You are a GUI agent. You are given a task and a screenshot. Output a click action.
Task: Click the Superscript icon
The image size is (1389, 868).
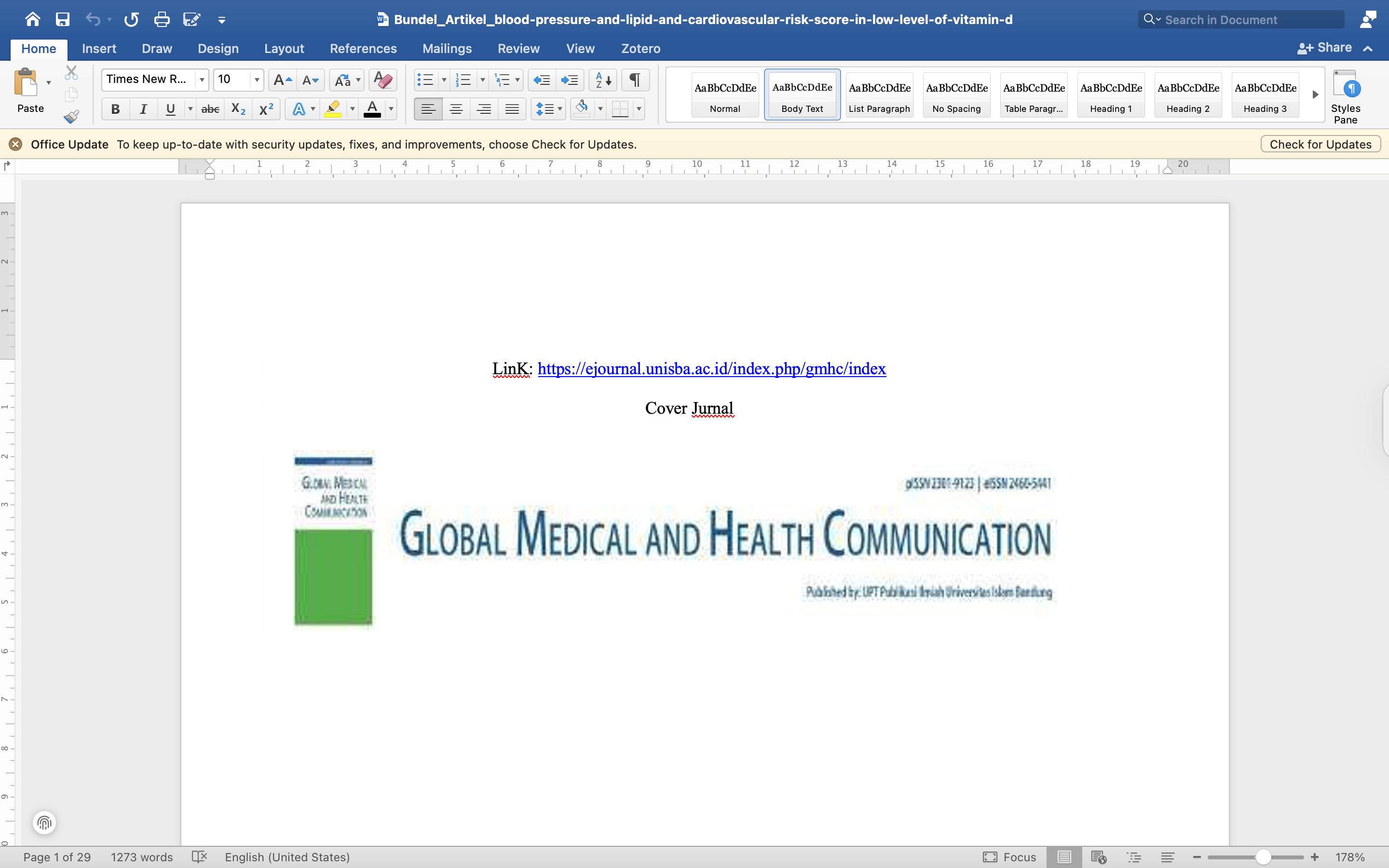266,109
